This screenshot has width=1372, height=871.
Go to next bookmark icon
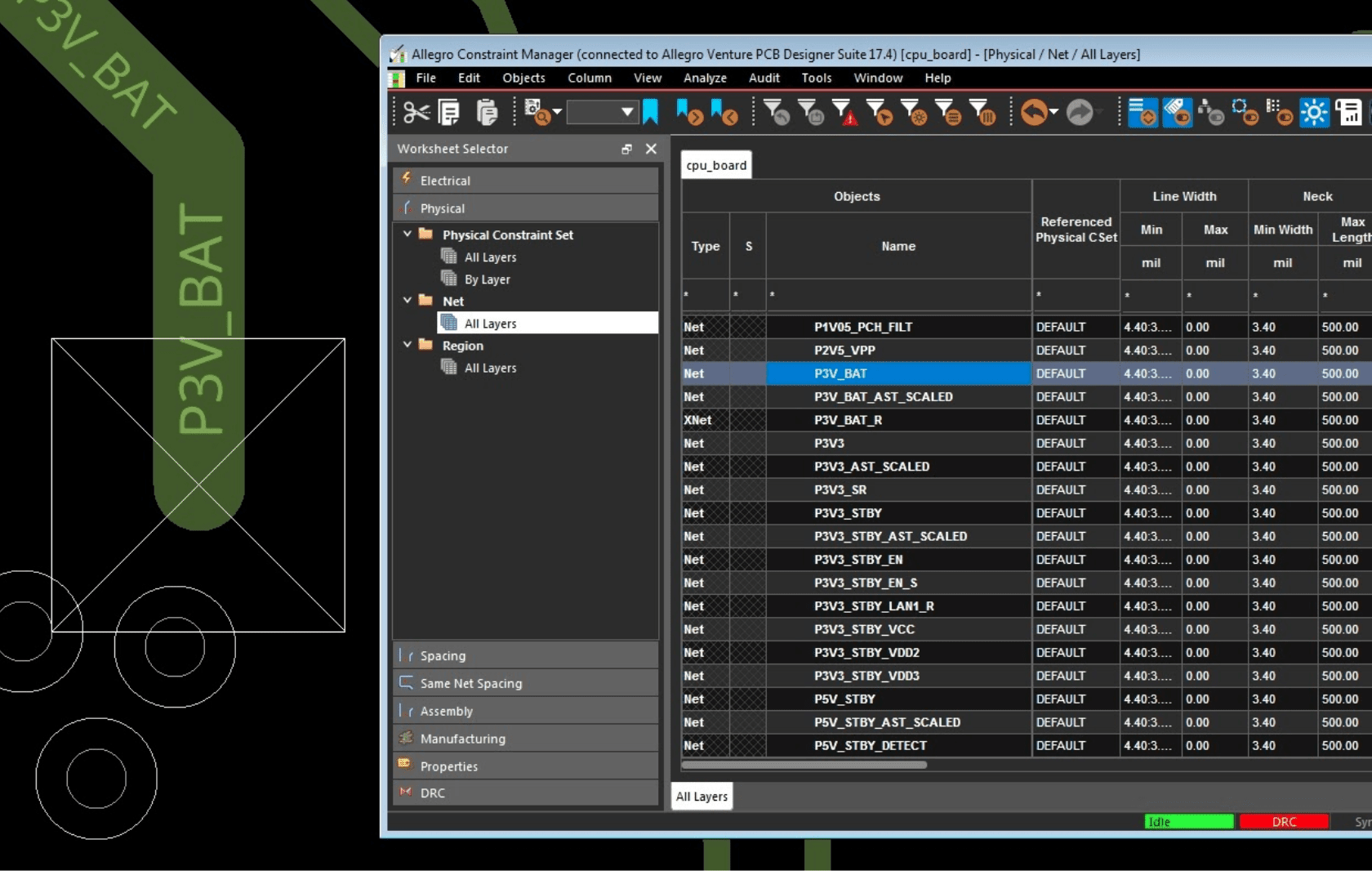(689, 112)
